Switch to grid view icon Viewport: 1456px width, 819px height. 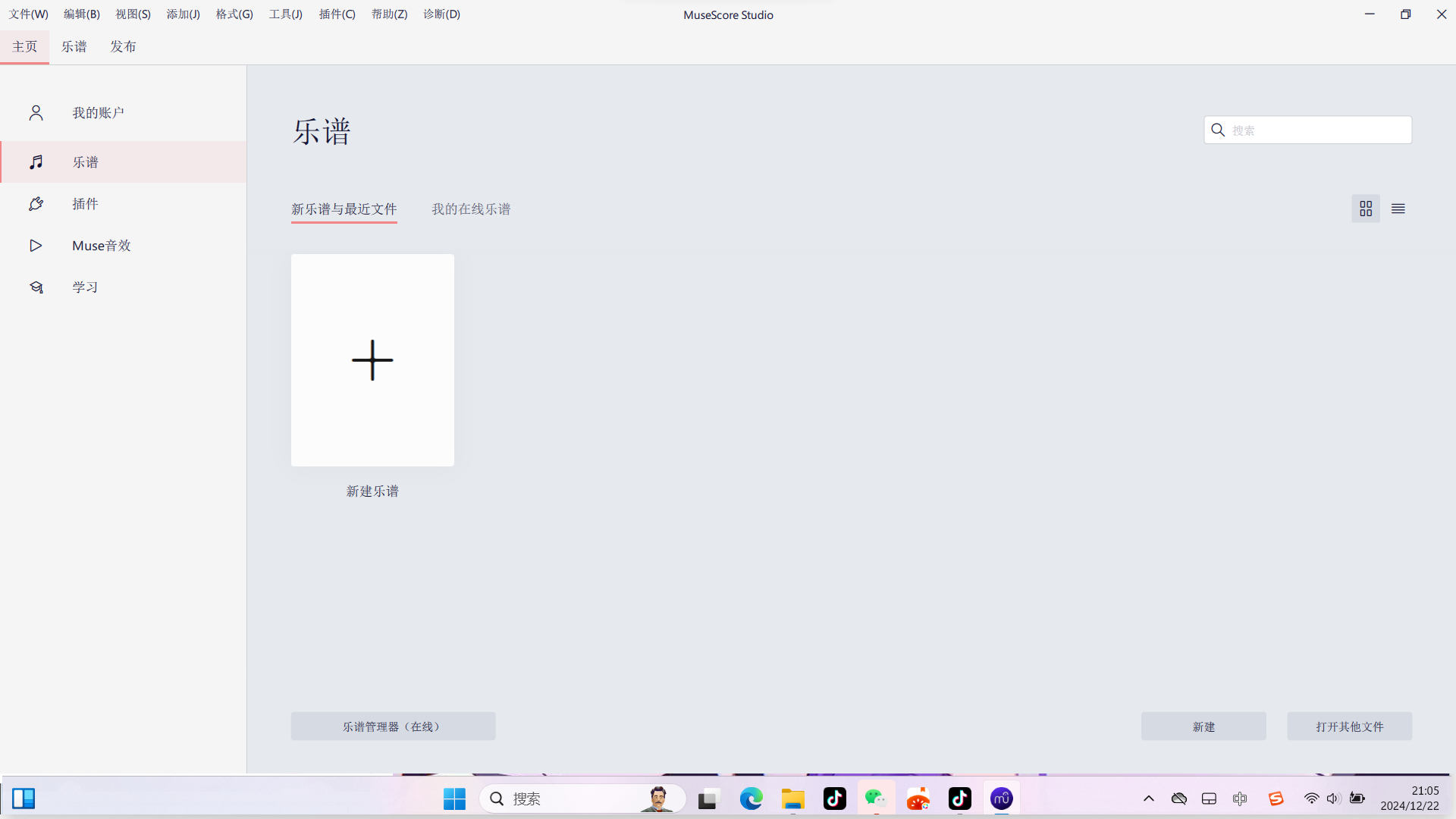[1366, 209]
